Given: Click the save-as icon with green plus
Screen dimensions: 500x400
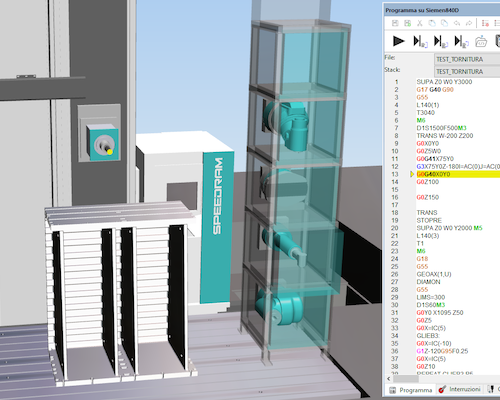Looking at the screenshot, I should (407, 23).
